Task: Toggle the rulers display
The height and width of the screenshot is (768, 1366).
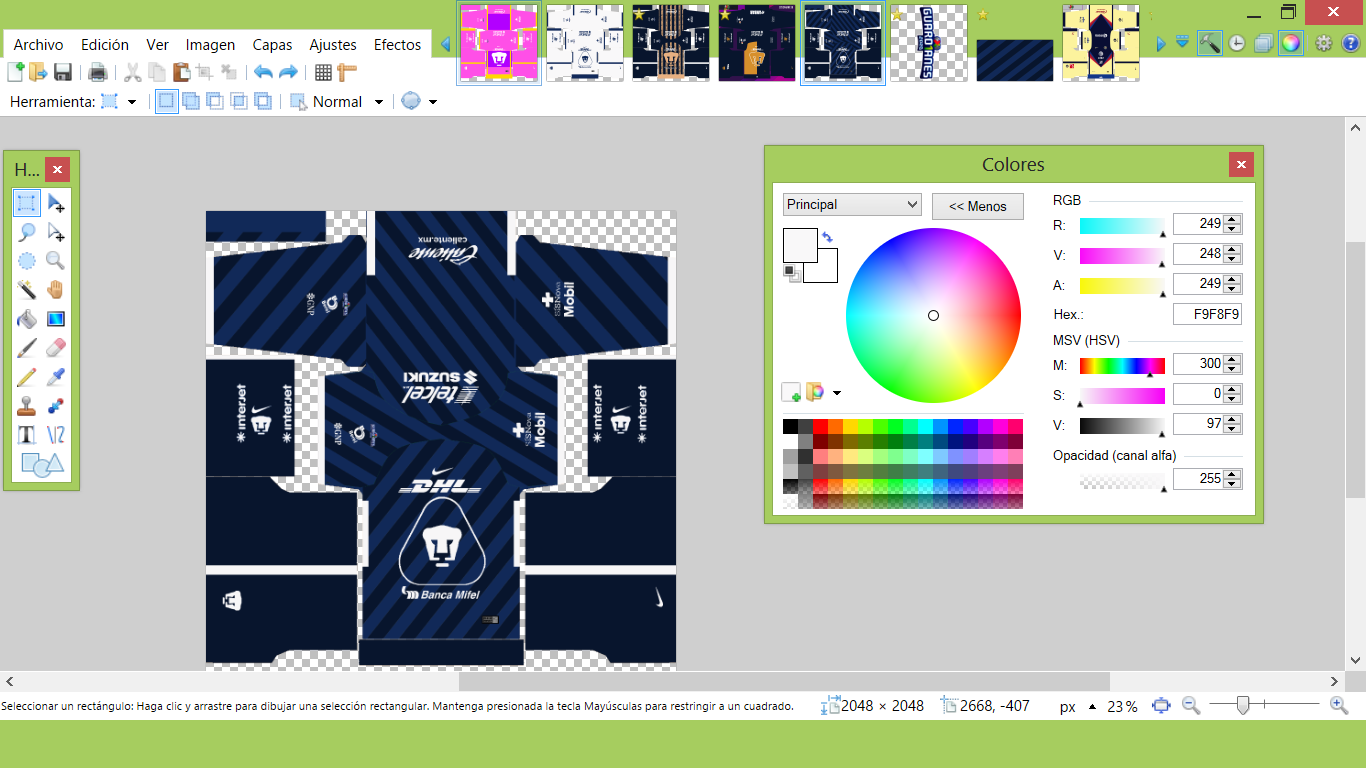Action: tap(347, 72)
